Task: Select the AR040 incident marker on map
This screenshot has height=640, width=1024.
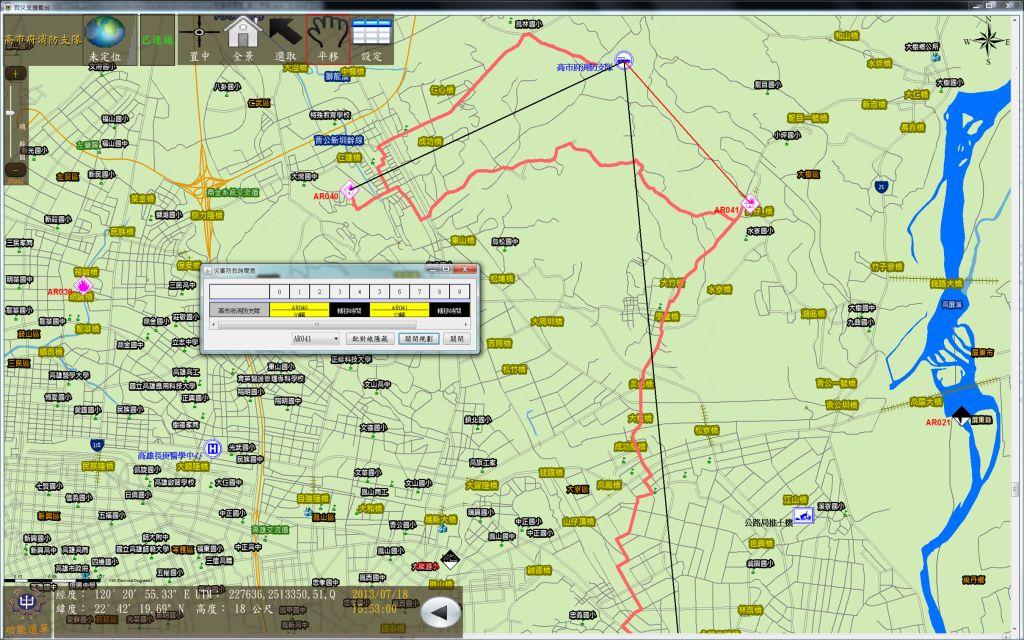Action: [x=349, y=190]
